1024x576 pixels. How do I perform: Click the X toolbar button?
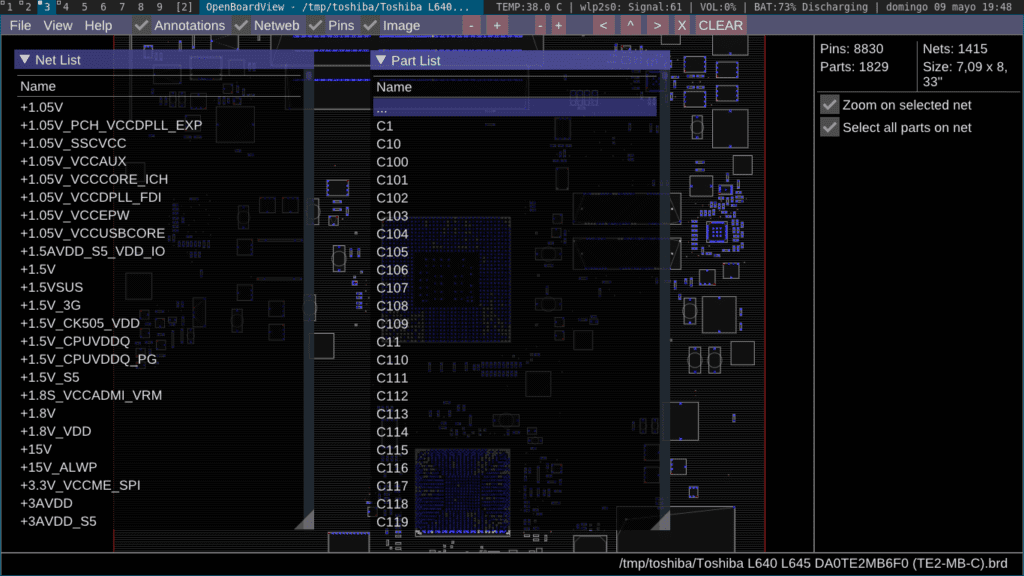(x=681, y=25)
